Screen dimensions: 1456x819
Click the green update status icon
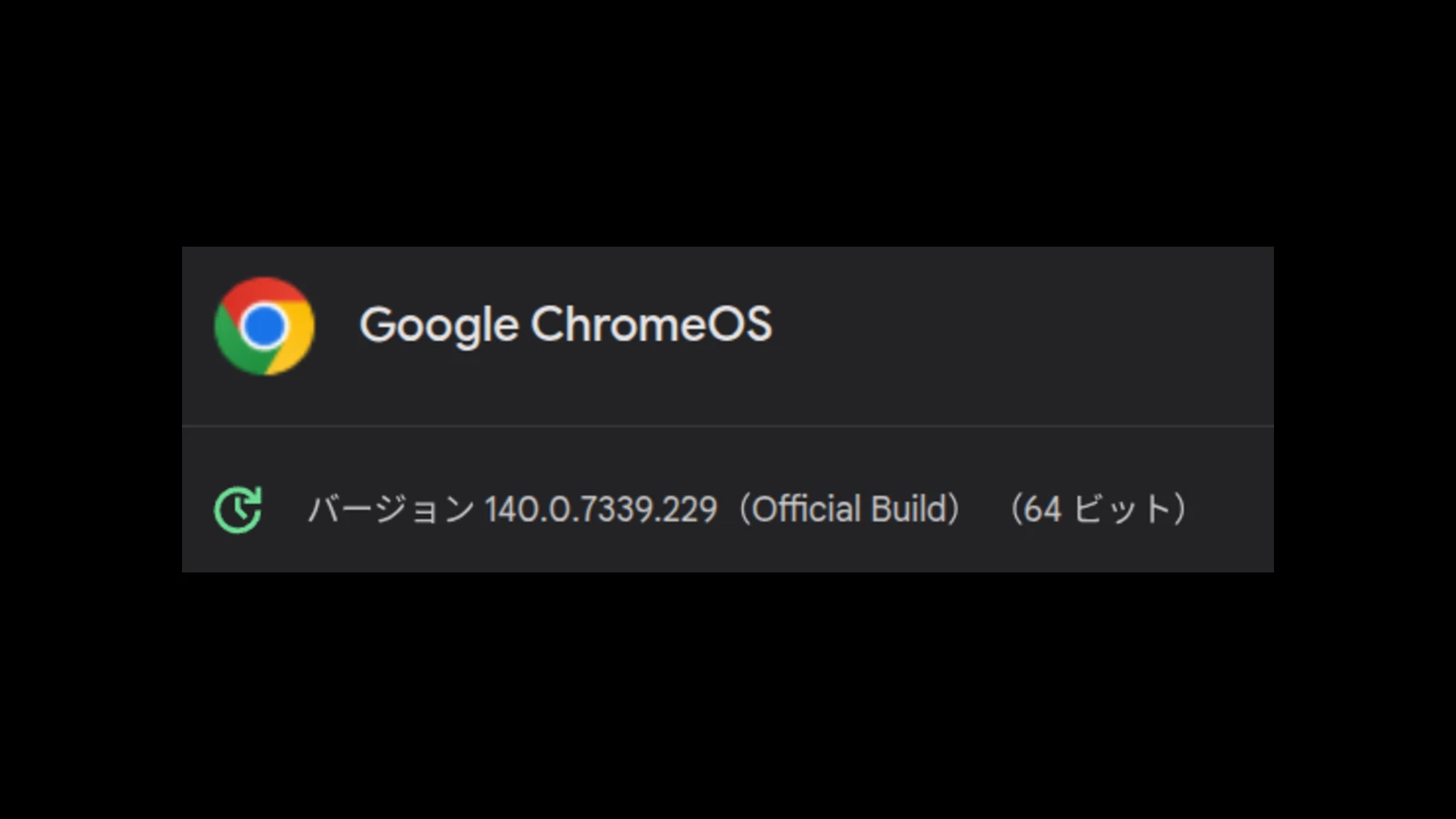(x=238, y=509)
